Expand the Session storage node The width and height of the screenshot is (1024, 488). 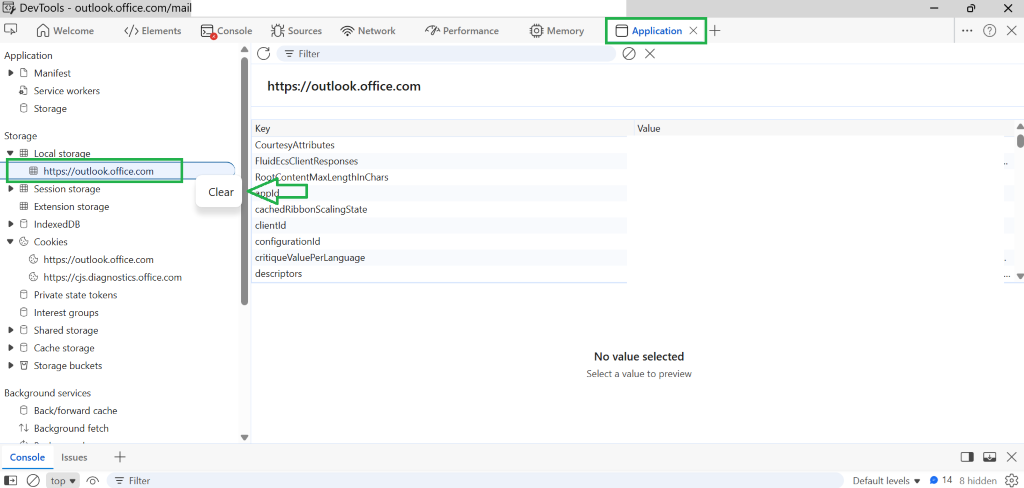click(10, 189)
